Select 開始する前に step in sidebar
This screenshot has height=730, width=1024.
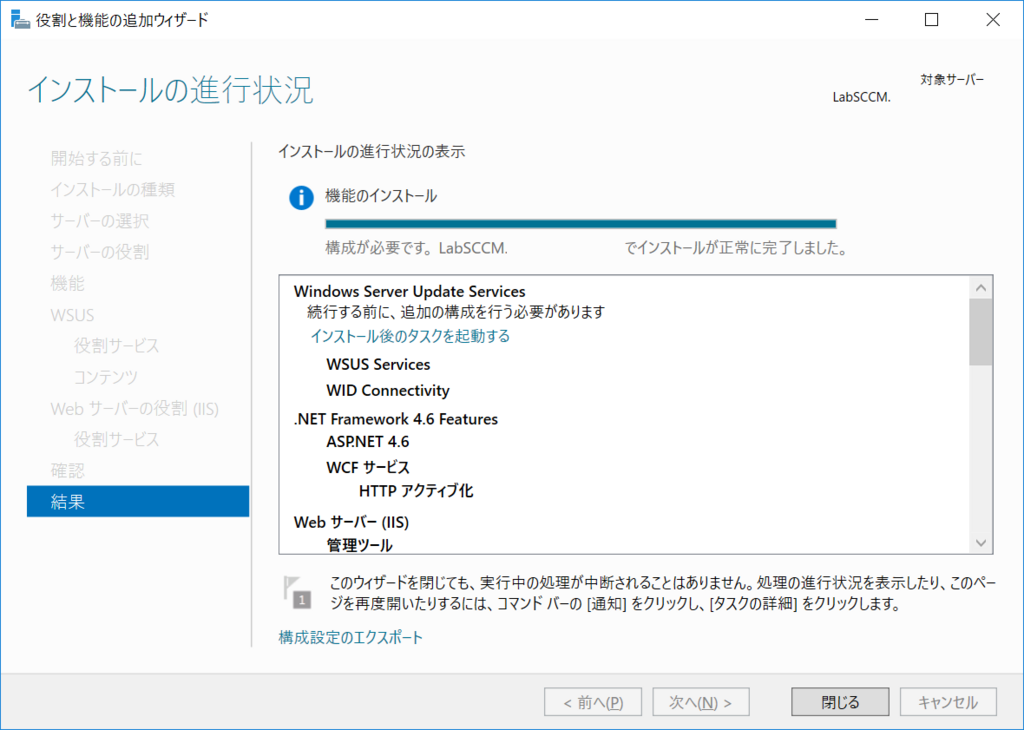click(x=97, y=158)
